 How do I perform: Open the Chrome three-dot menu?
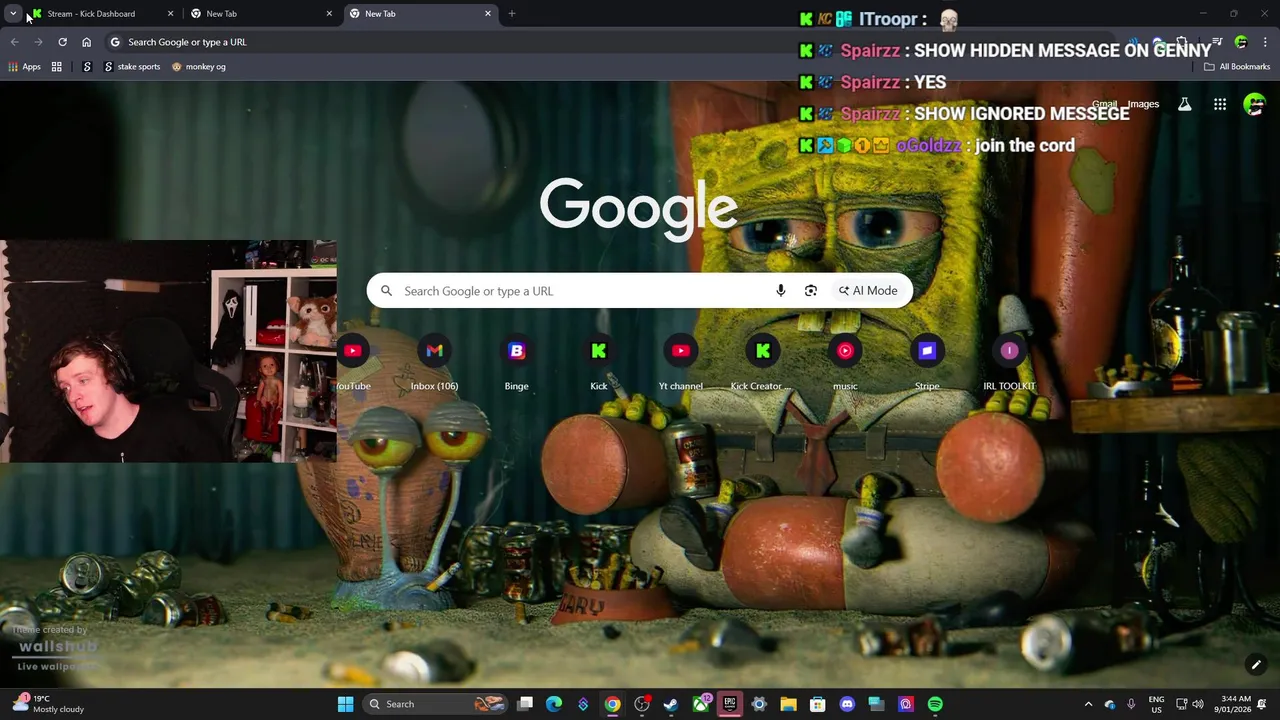[x=1265, y=42]
